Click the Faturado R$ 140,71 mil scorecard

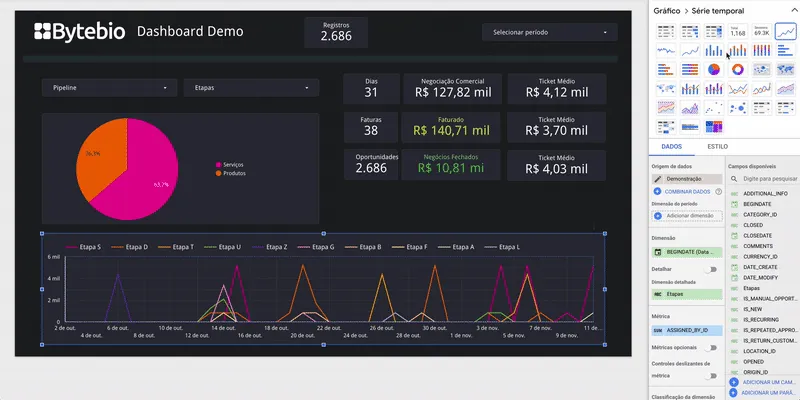tap(451, 127)
